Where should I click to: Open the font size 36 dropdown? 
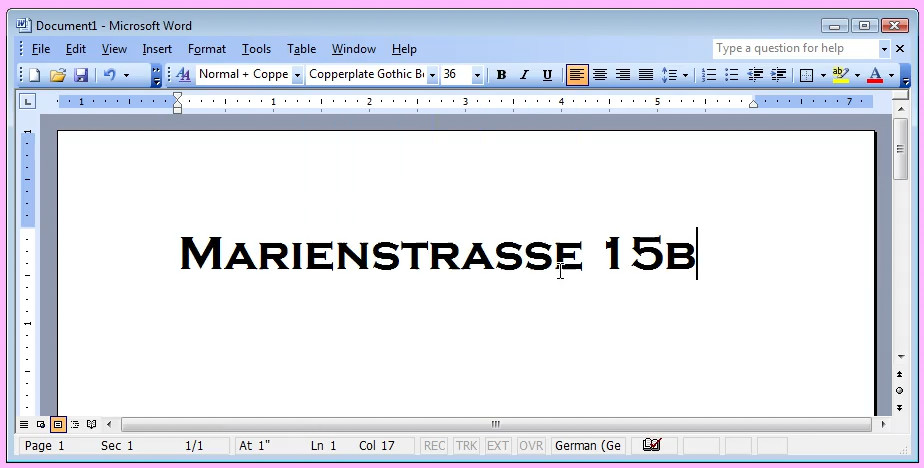(477, 75)
